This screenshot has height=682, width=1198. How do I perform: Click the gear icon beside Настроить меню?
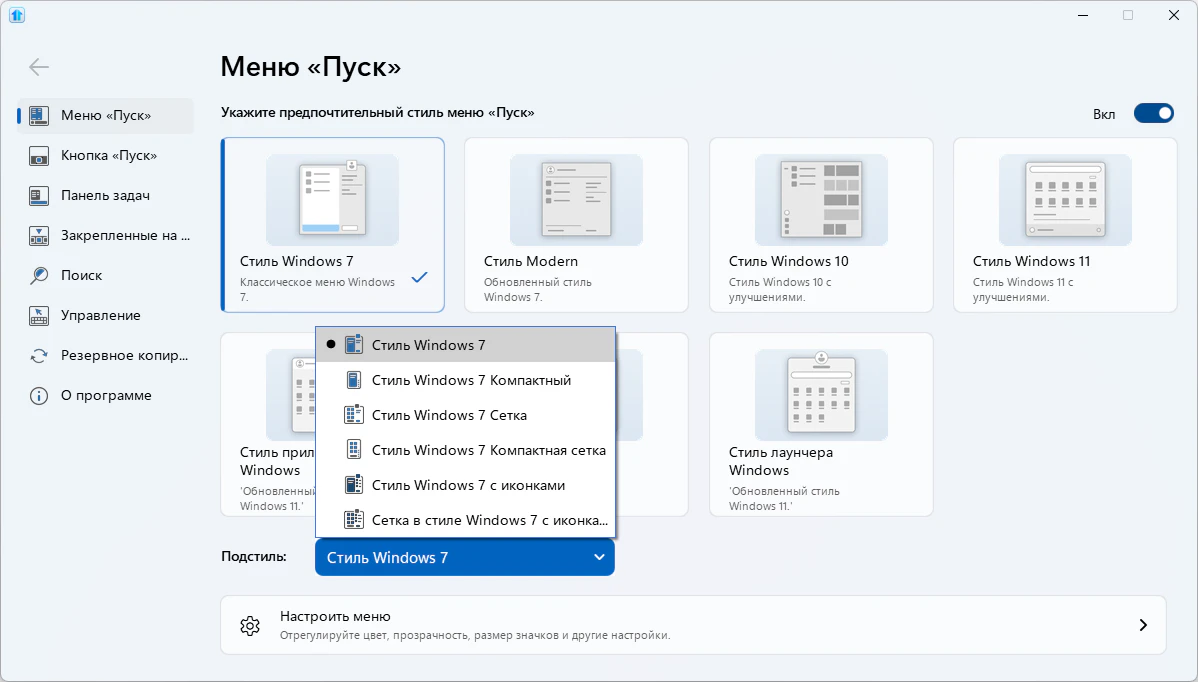coord(250,625)
